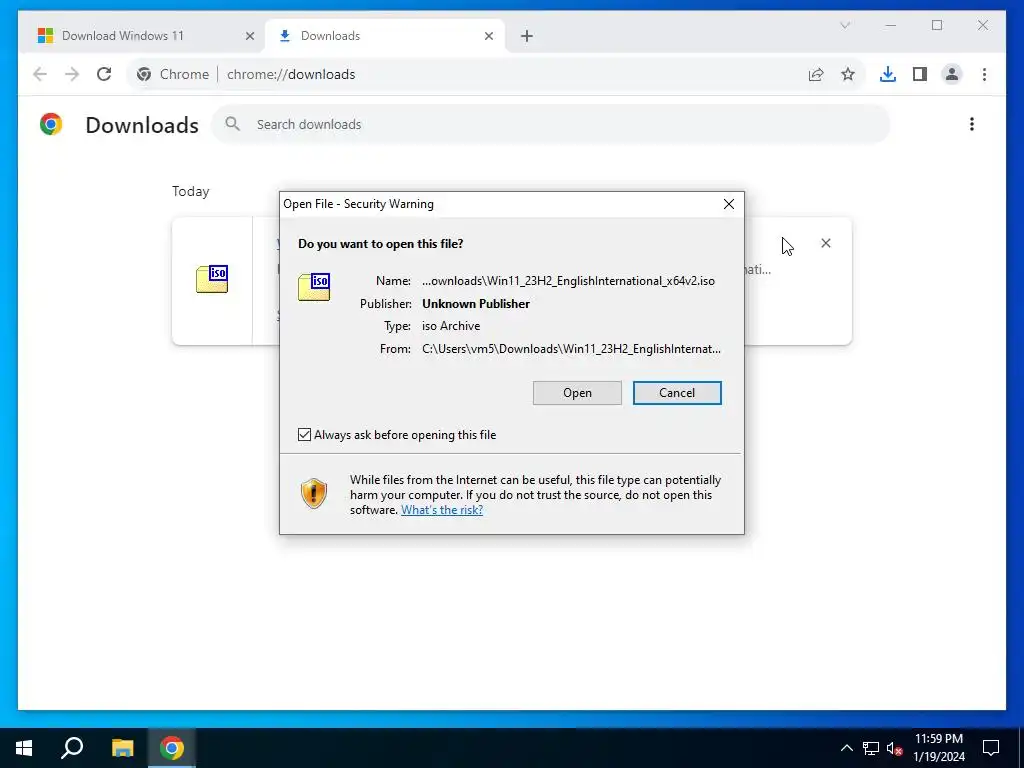Click the yellow warning shield icon

(x=313, y=493)
